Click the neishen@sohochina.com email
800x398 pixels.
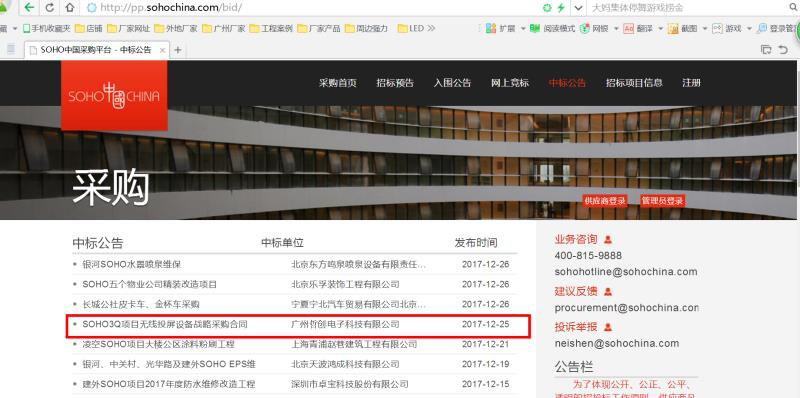[x=617, y=343]
